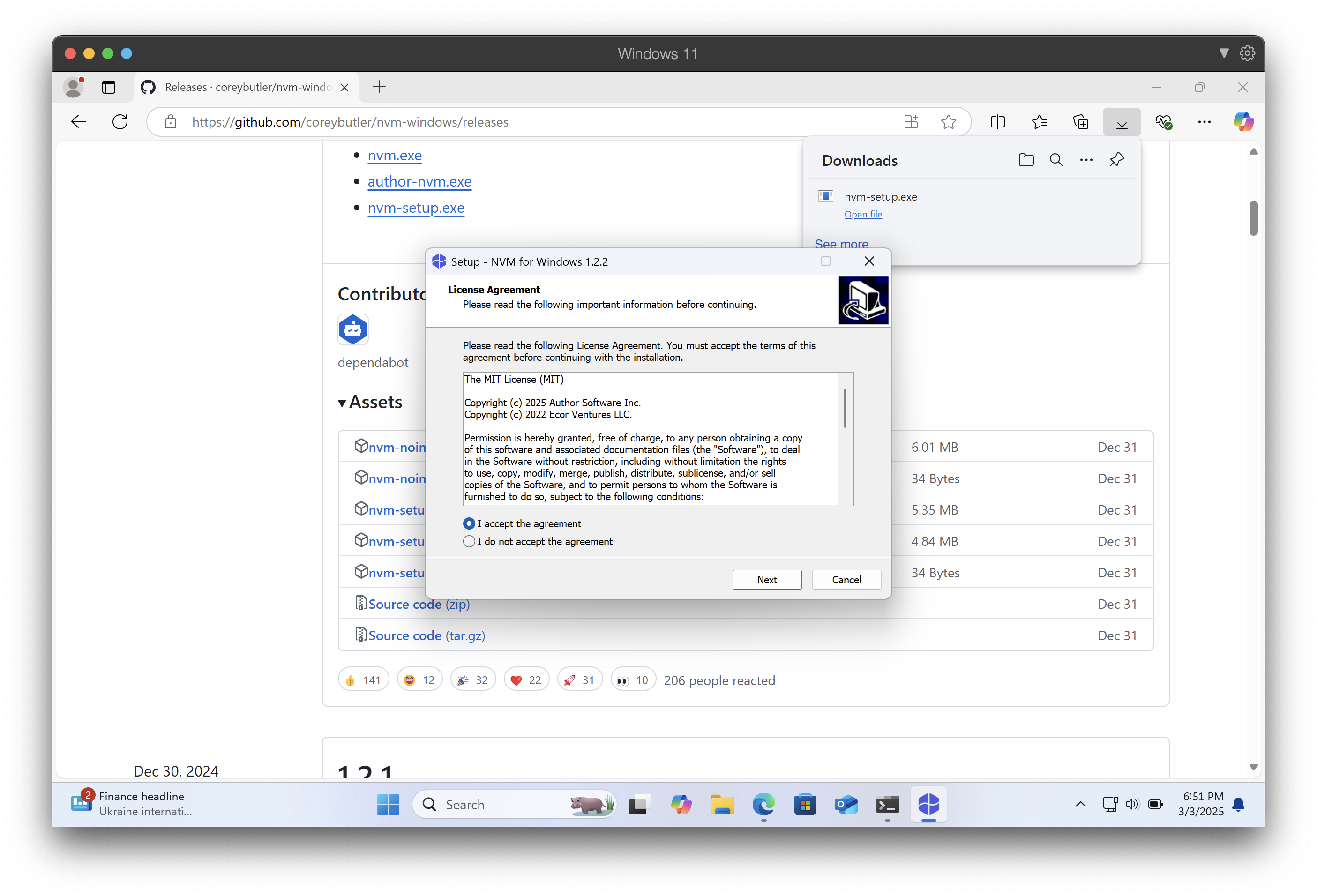Click Next in the setup wizard
This screenshot has height=896, width=1317.
(x=767, y=579)
